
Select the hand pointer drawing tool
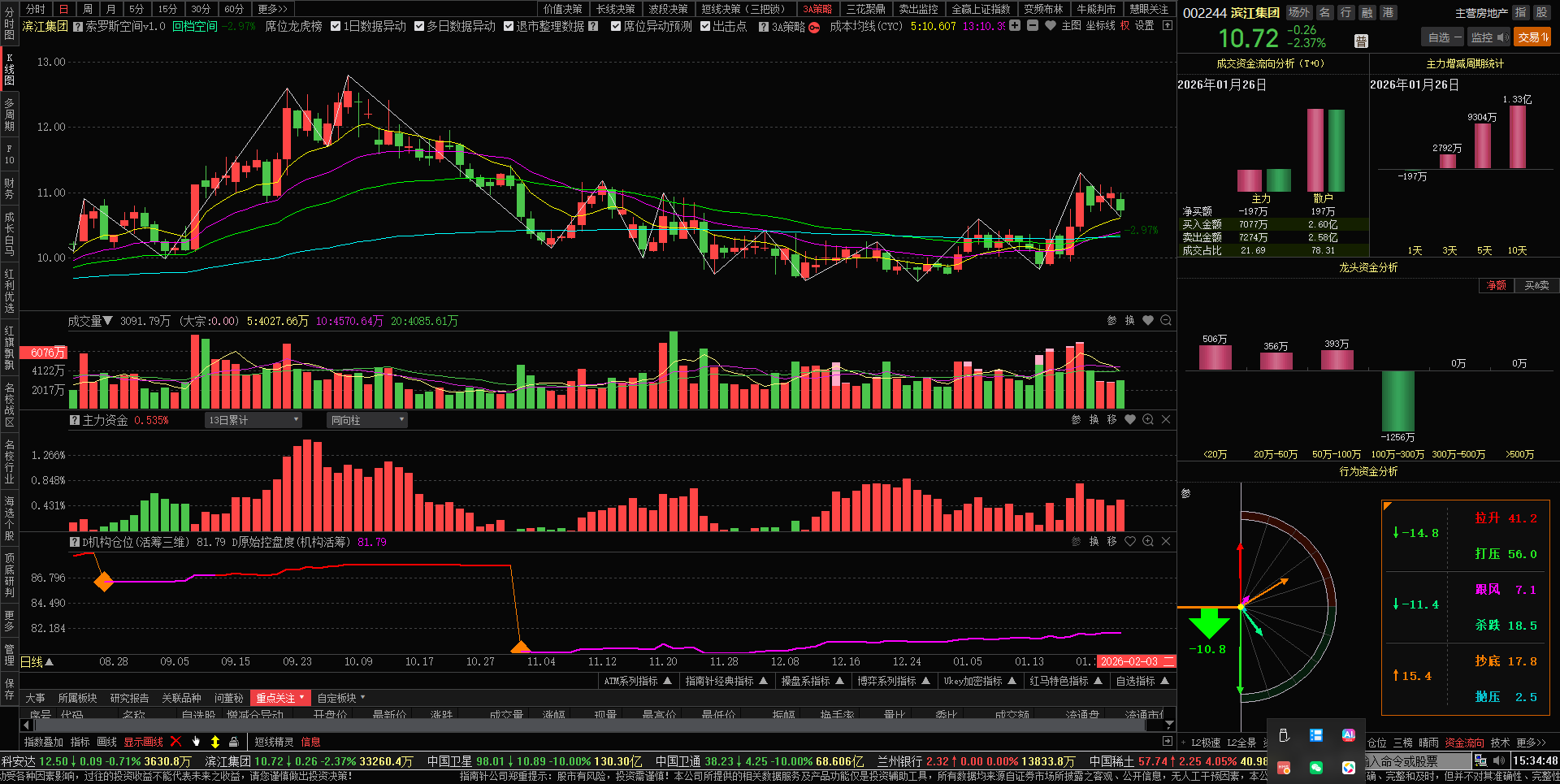(x=196, y=742)
